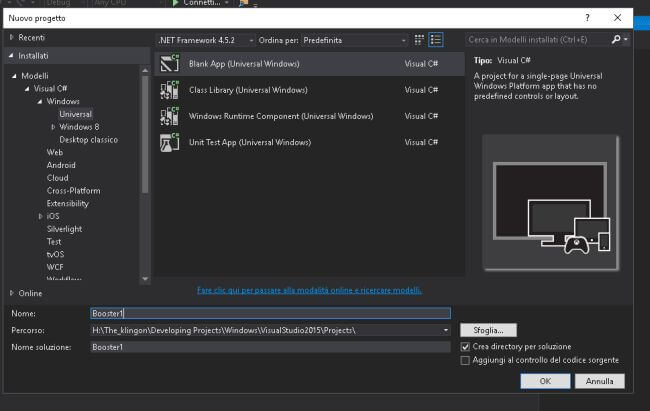The image size is (650, 411).
Task: Select Desktop classico tree item
Action: (89, 140)
